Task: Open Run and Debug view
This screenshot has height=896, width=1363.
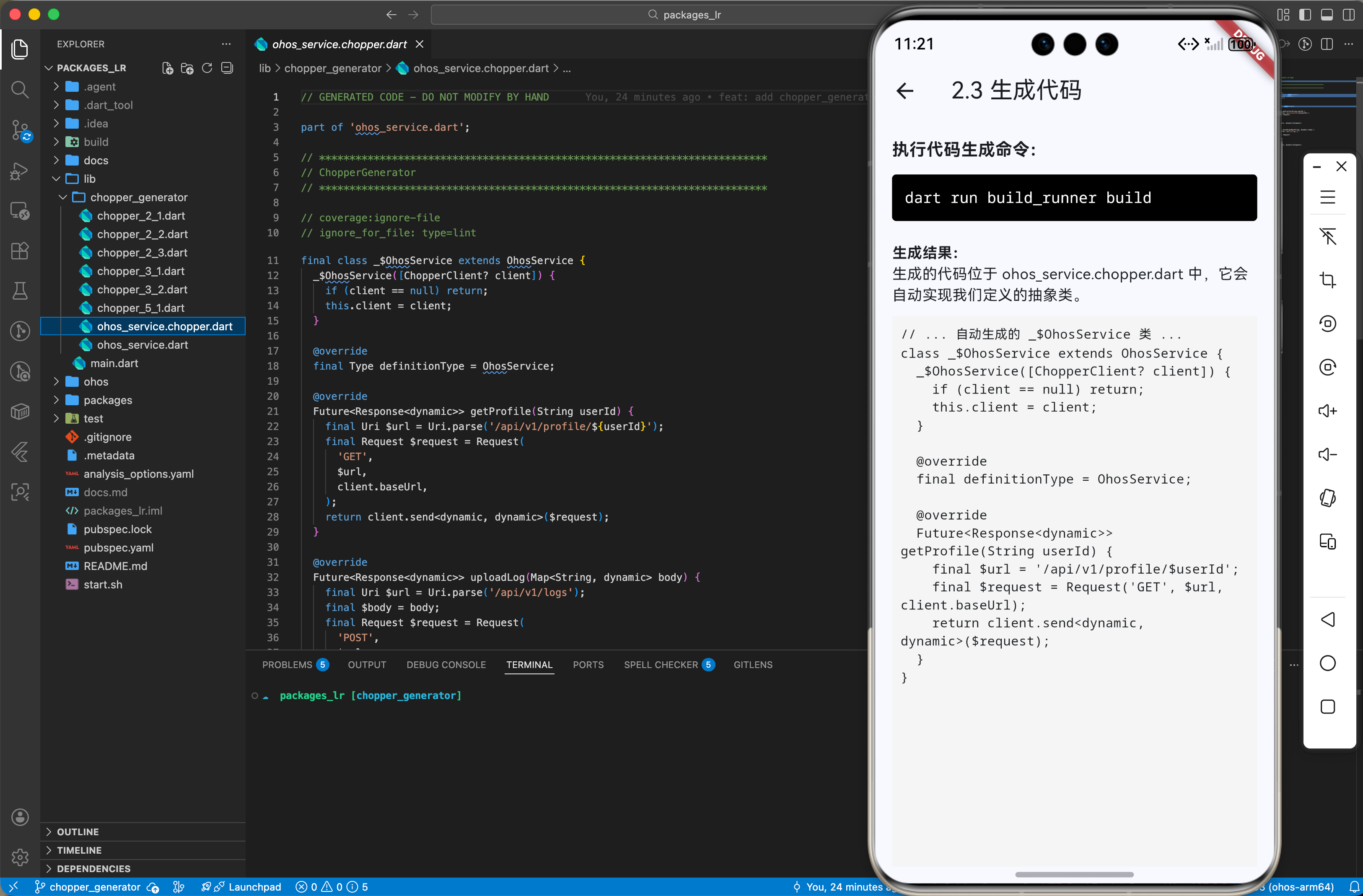Action: pos(20,171)
